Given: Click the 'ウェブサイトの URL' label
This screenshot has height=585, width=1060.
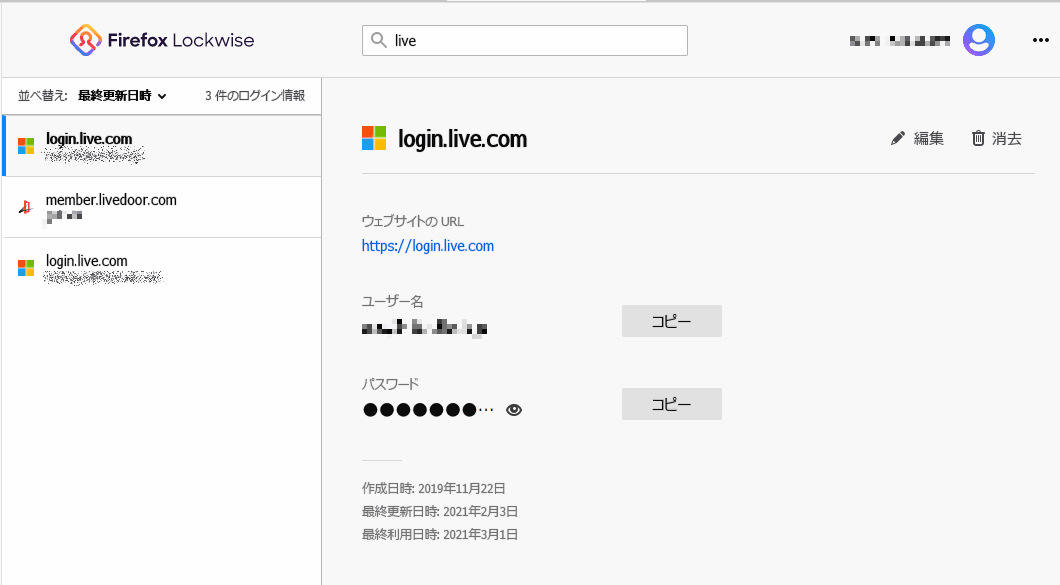Looking at the screenshot, I should (x=413, y=221).
